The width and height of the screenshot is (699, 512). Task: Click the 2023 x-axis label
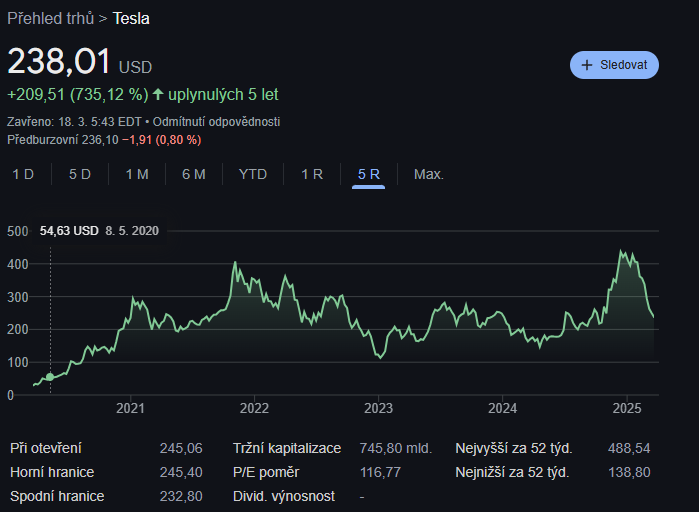point(378,408)
